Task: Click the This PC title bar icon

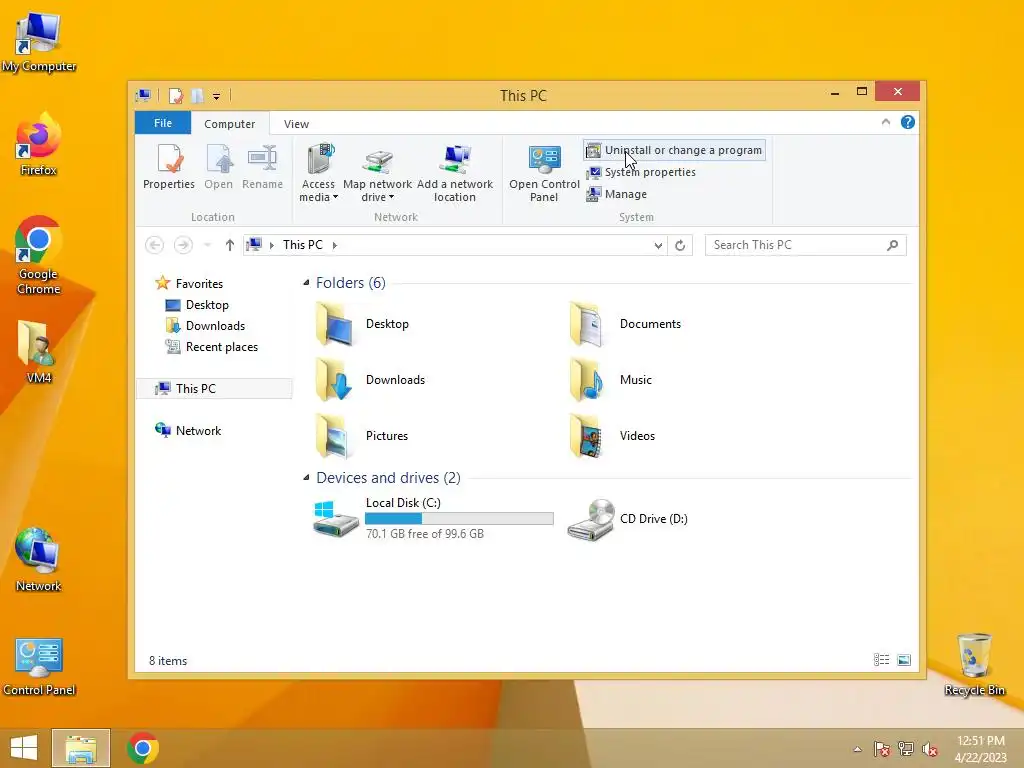Action: [144, 96]
